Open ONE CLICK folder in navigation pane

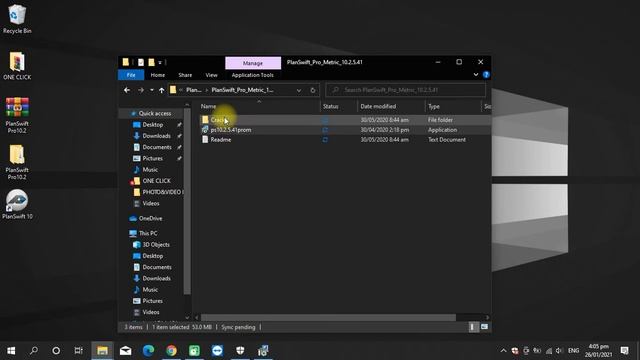coord(156,181)
